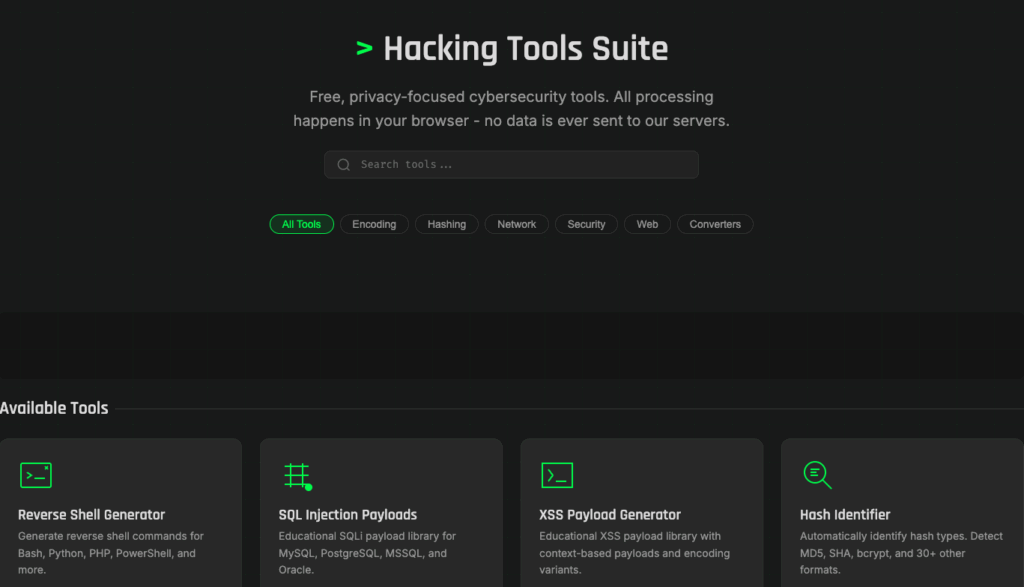Filter tools by Encoding category
Image resolution: width=1024 pixels, height=587 pixels.
(x=374, y=224)
